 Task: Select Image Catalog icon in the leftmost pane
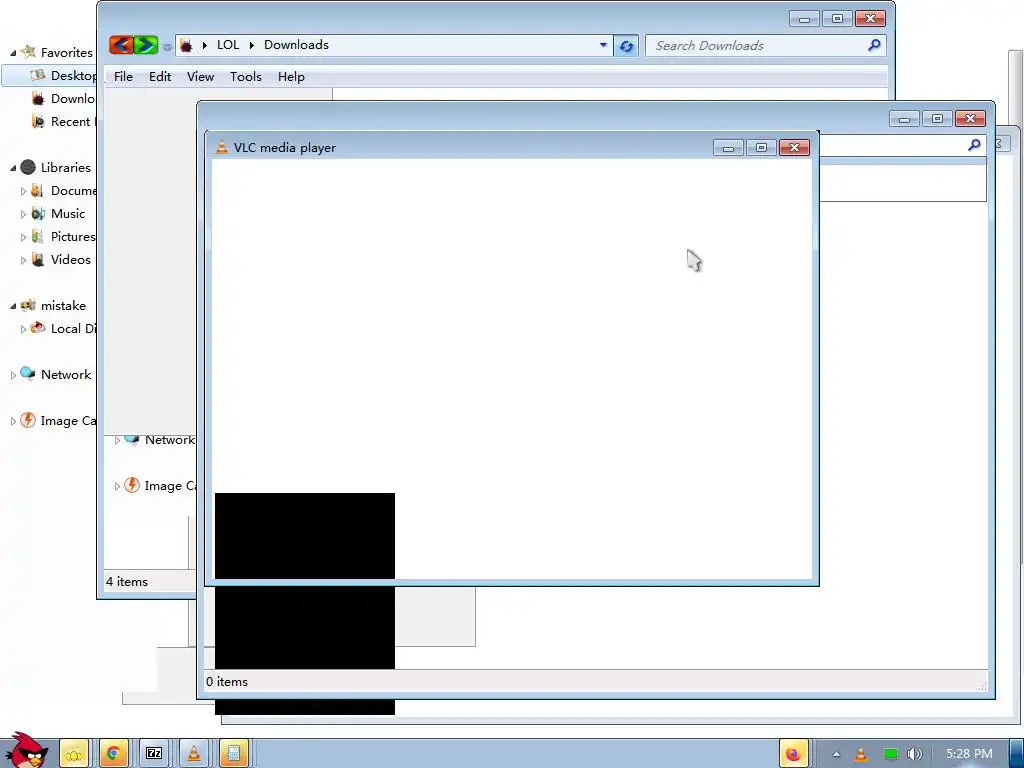[x=28, y=420]
